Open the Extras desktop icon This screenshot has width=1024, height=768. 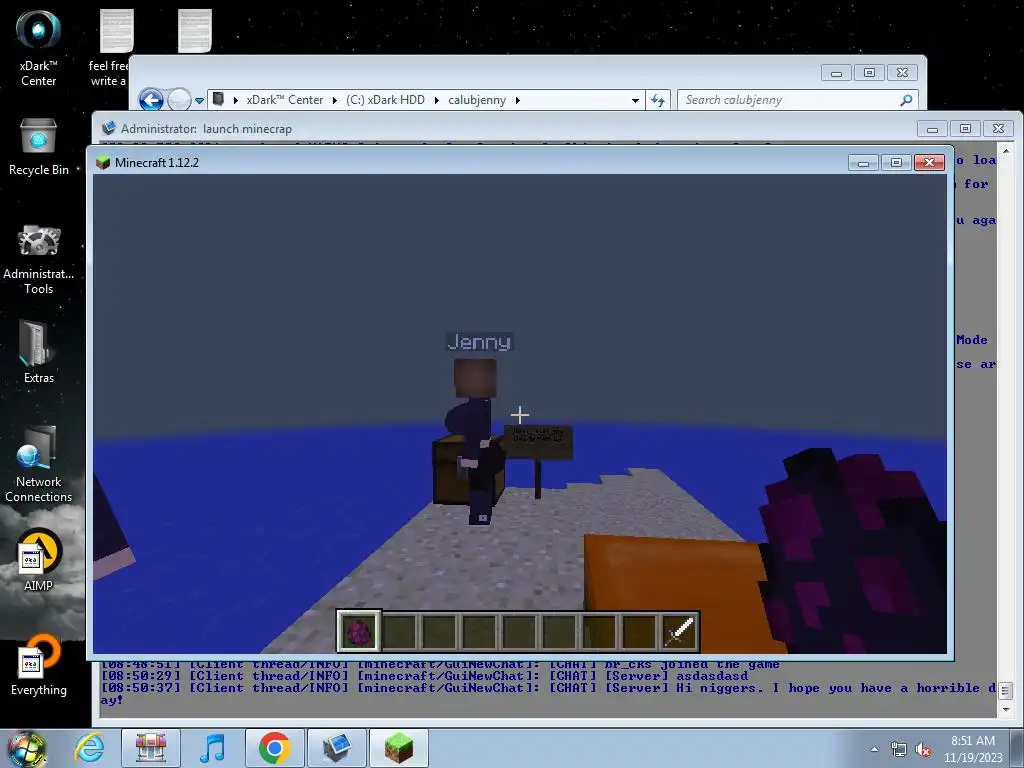(x=39, y=351)
